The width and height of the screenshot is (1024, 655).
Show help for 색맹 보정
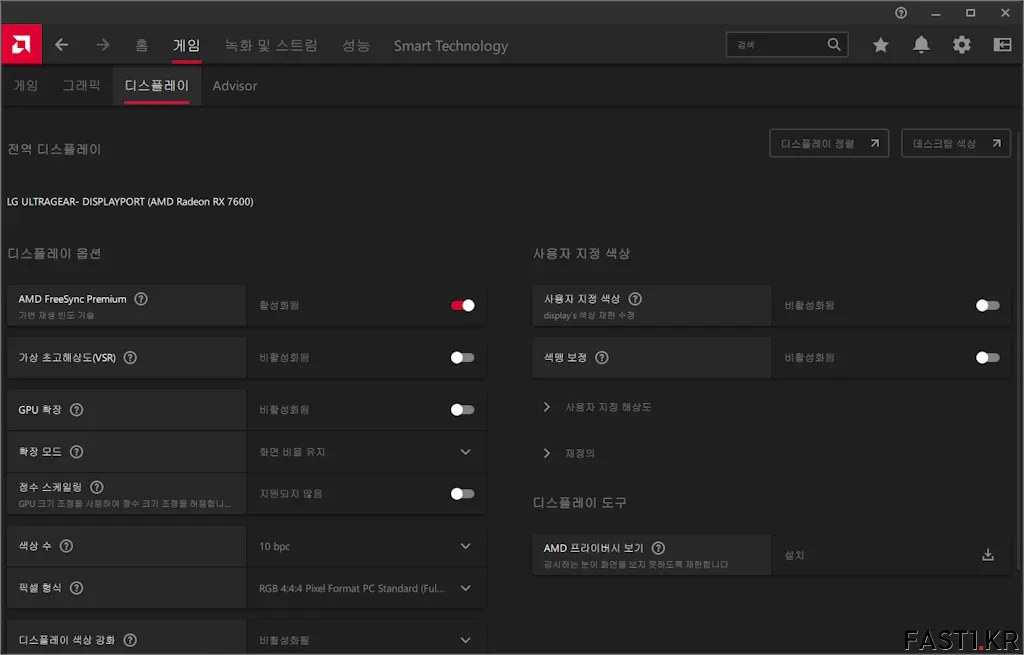coord(601,357)
